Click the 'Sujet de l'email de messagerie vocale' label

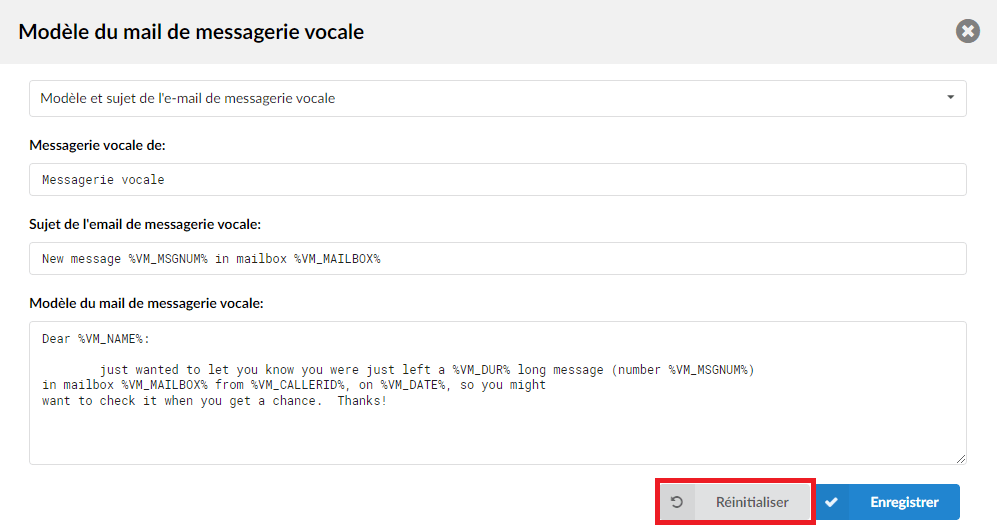click(145, 224)
